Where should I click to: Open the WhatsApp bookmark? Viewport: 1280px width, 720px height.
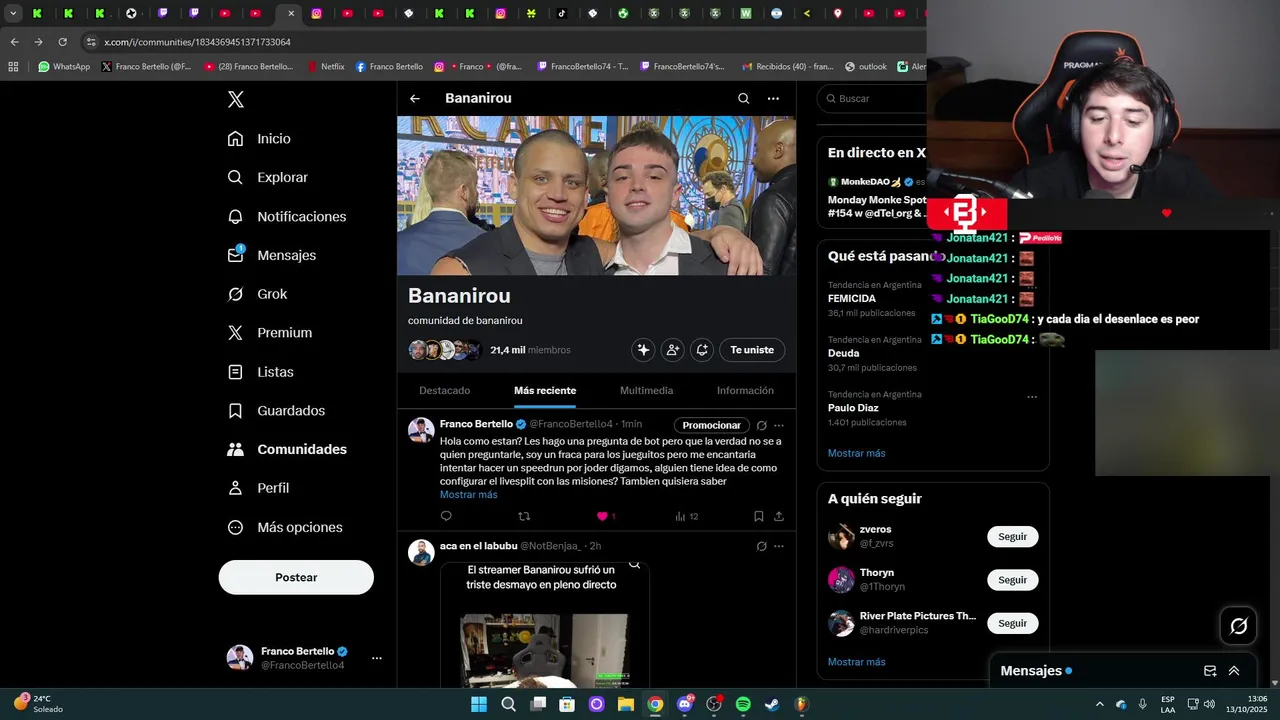[64, 67]
